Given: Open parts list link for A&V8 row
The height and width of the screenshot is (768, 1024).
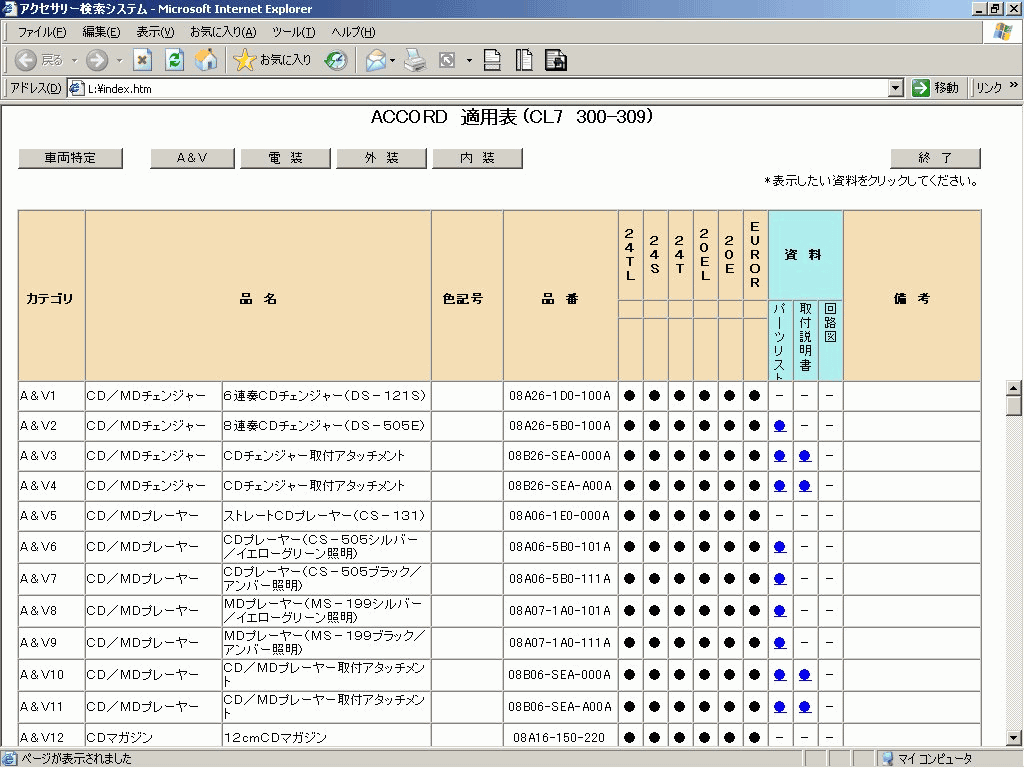Looking at the screenshot, I should (x=780, y=611).
